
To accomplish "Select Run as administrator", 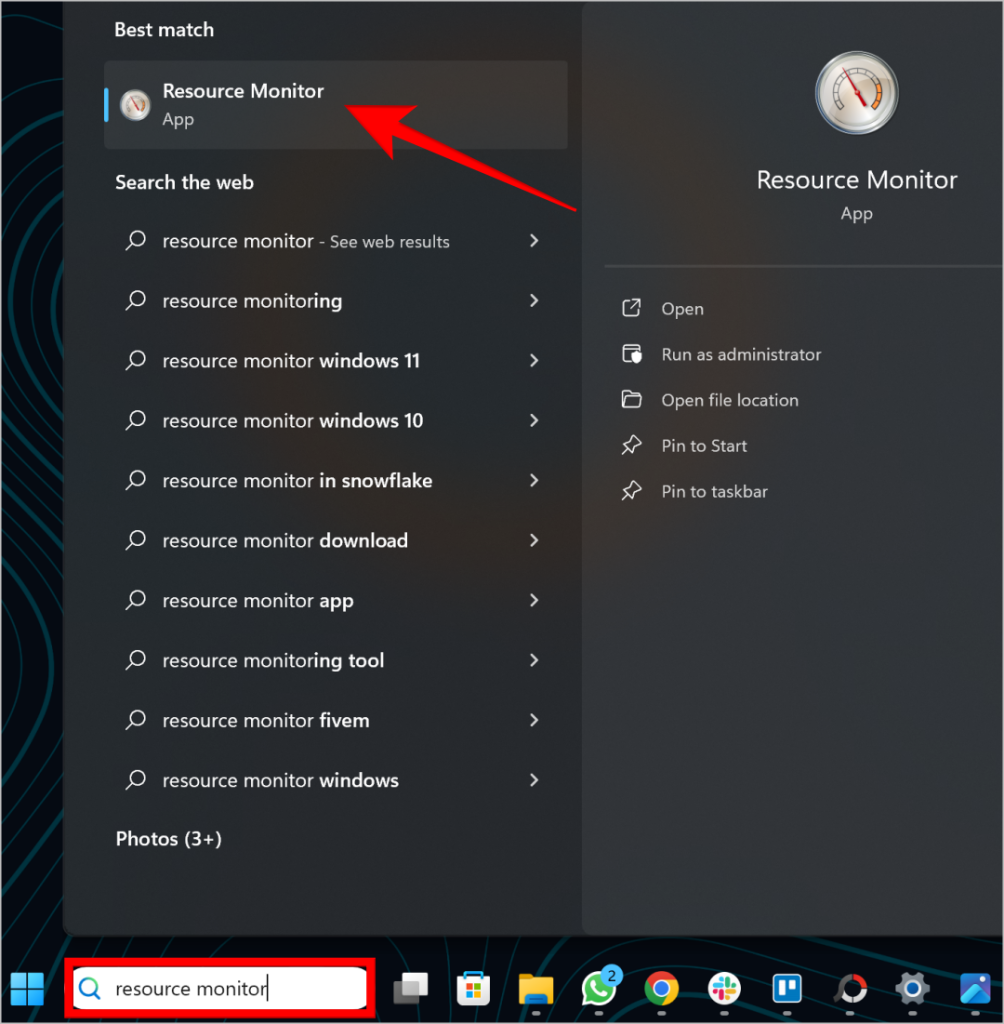I will pyautogui.click(x=741, y=354).
